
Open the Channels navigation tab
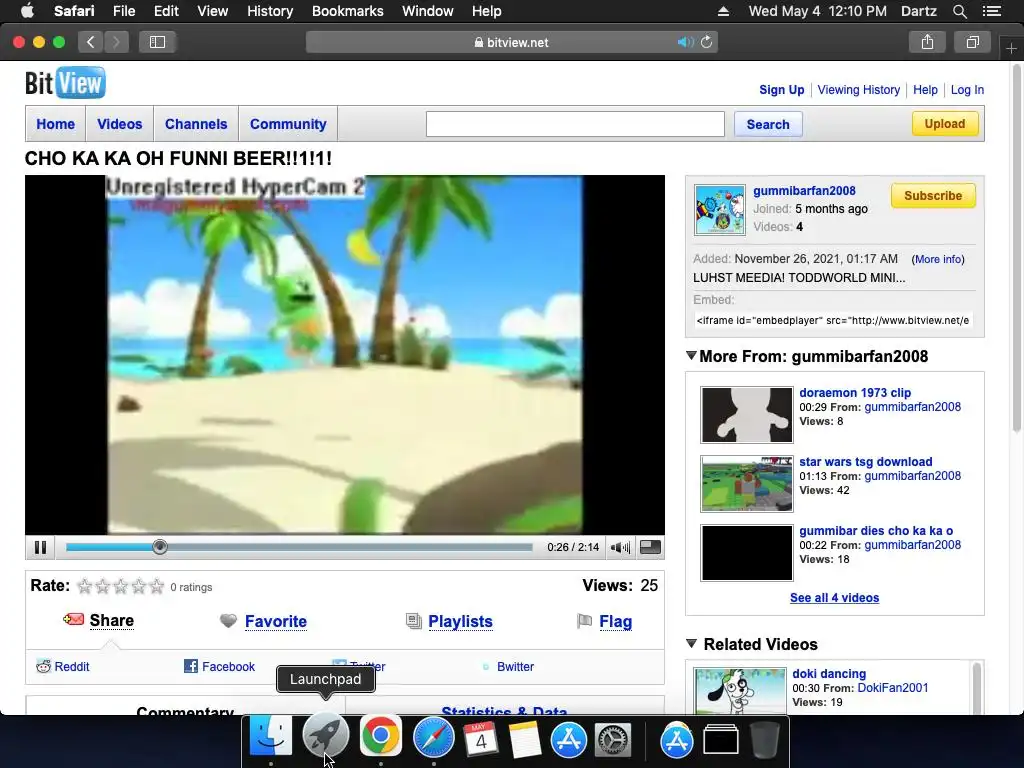point(196,124)
